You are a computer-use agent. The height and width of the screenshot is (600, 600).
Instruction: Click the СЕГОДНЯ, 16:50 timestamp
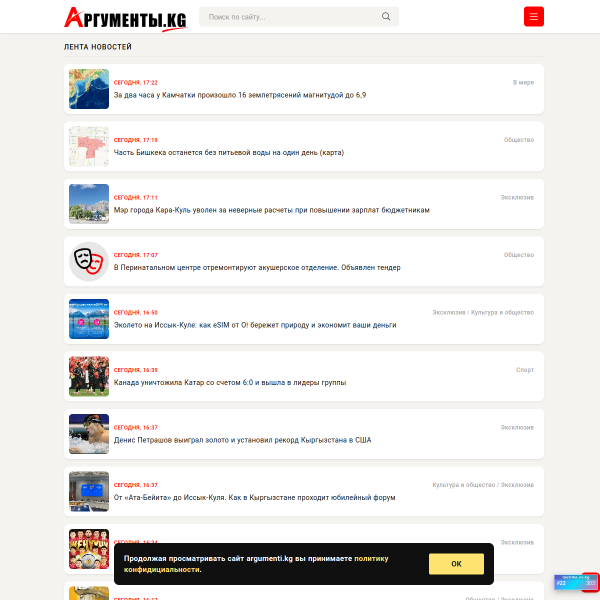click(x=135, y=312)
